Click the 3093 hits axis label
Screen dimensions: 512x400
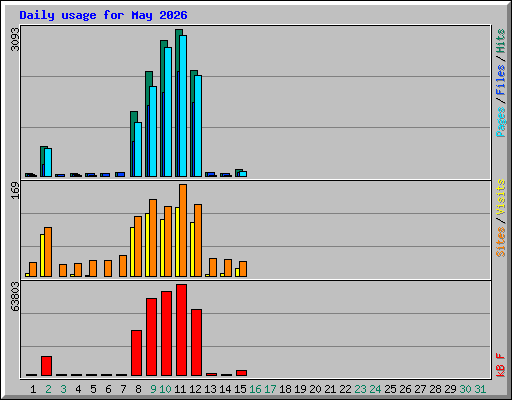pos(15,39)
